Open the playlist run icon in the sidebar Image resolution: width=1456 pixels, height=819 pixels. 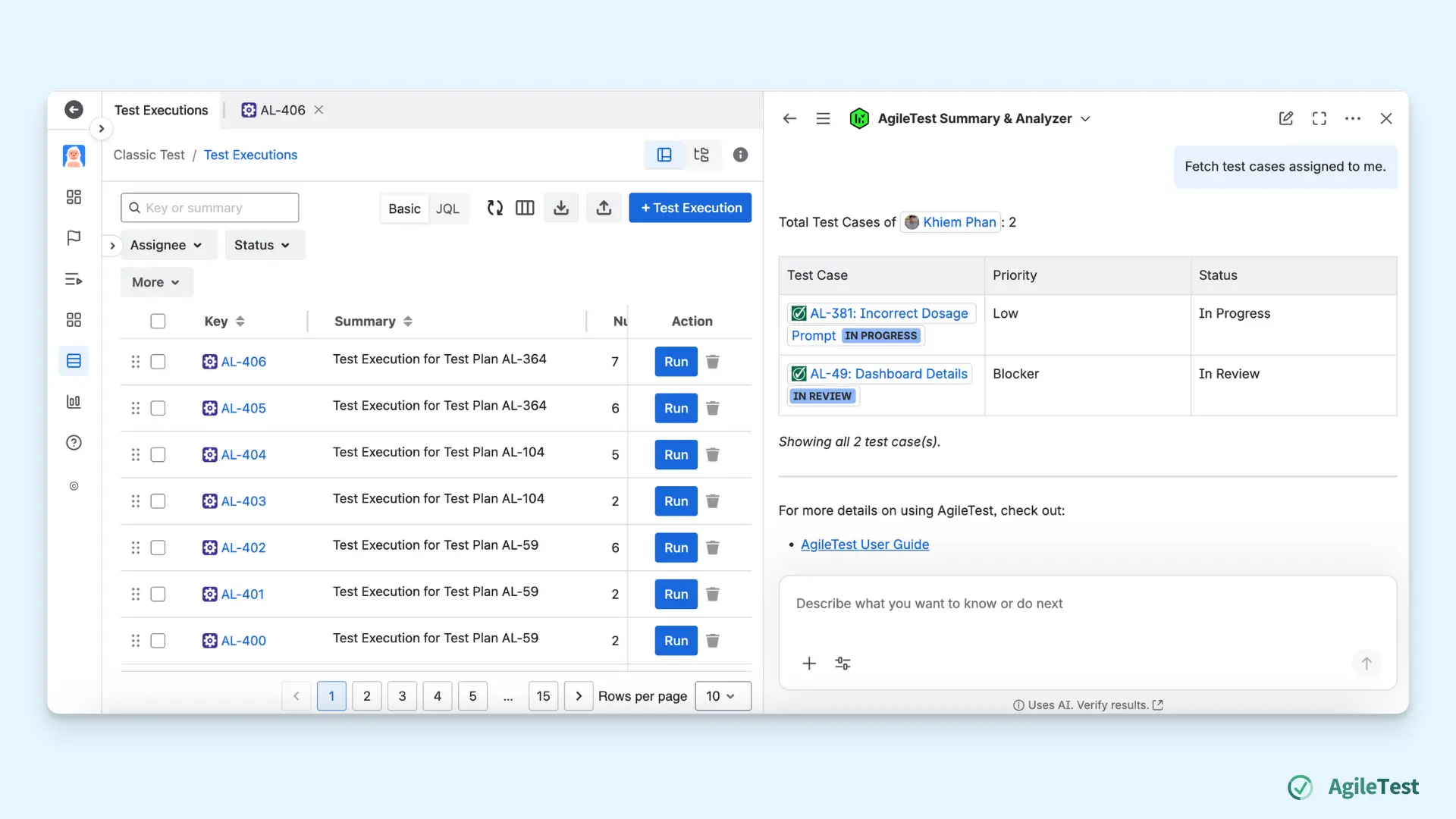(x=74, y=279)
